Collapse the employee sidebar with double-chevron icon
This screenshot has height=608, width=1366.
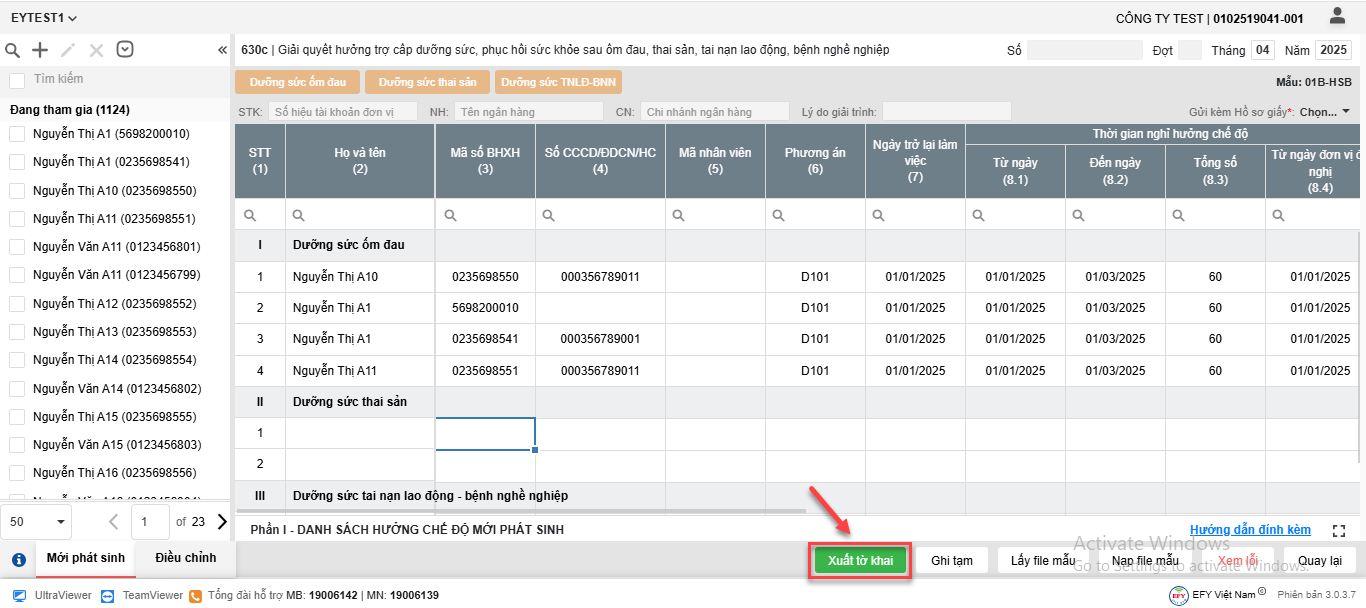[222, 50]
